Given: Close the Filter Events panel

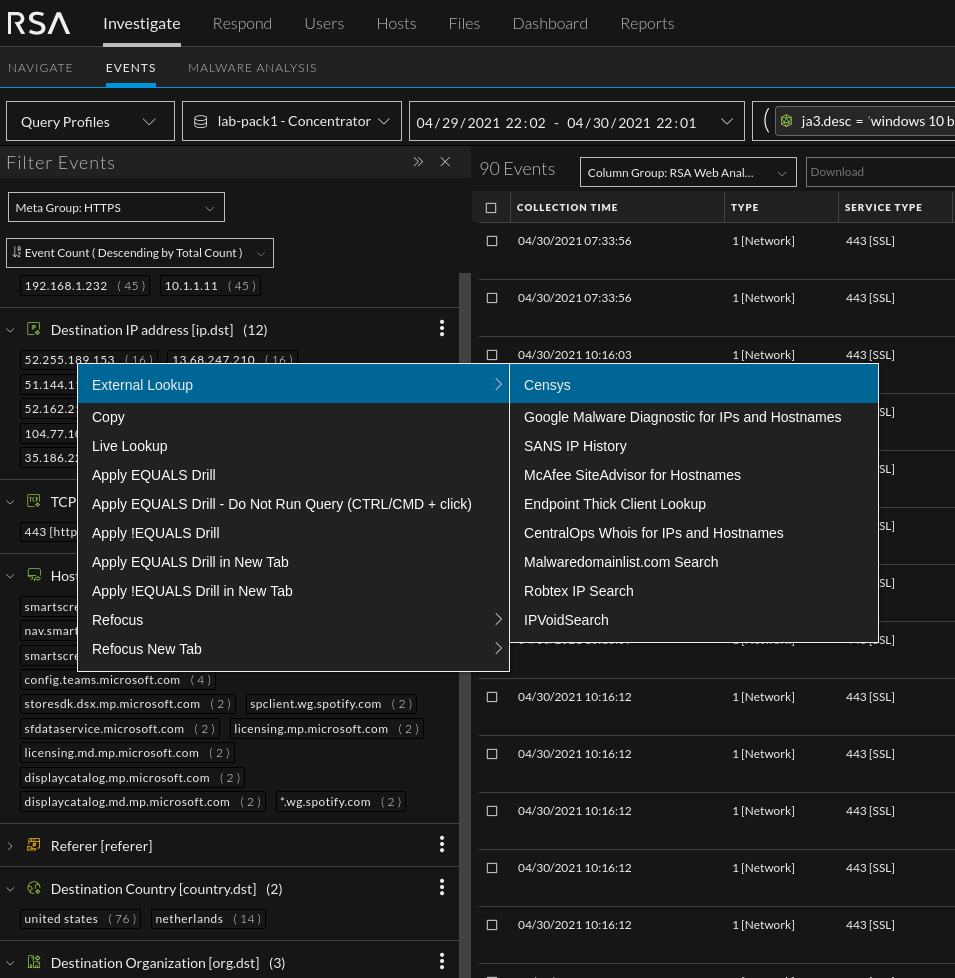Looking at the screenshot, I should (x=446, y=162).
